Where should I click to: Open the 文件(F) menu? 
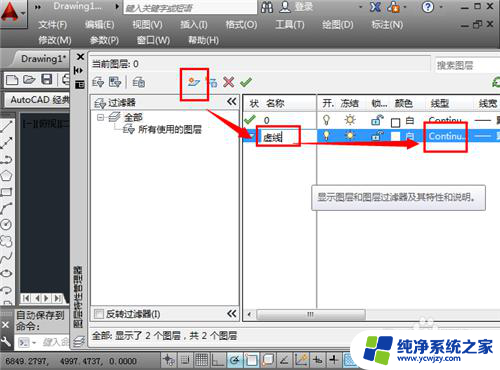click(x=53, y=25)
